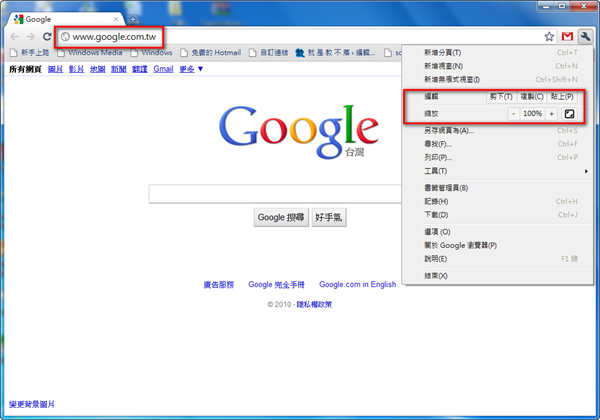
Task: Select 新增無痕式視窗(I) incognito item
Action: [x=498, y=80]
